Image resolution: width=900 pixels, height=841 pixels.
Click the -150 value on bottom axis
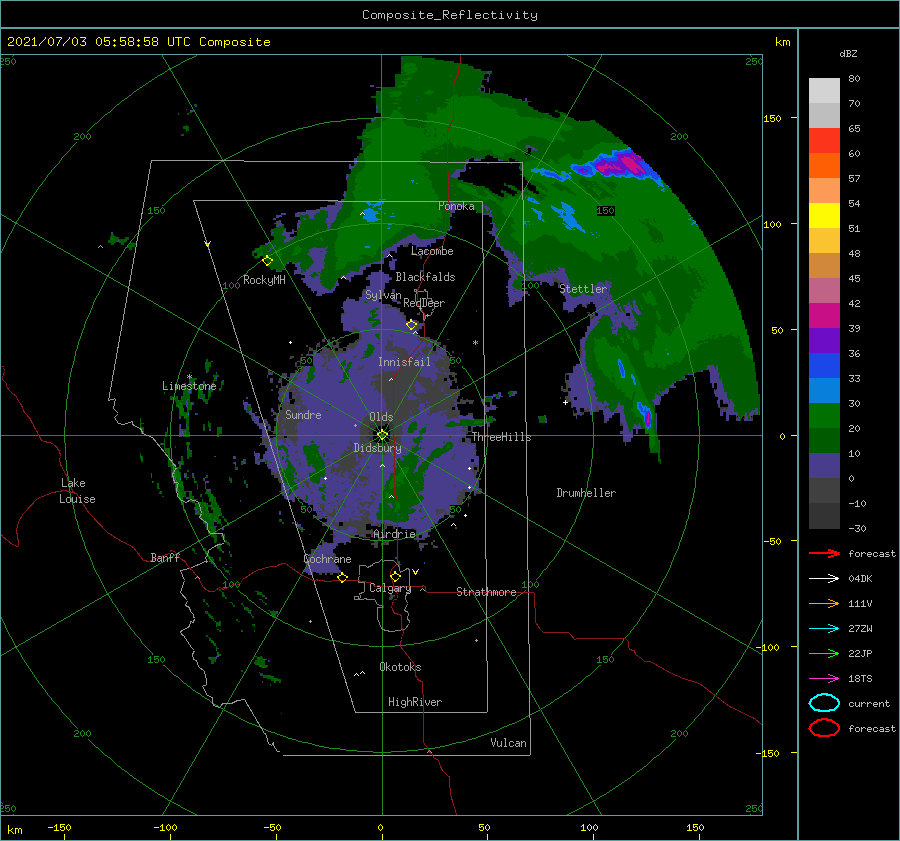pyautogui.click(x=59, y=827)
